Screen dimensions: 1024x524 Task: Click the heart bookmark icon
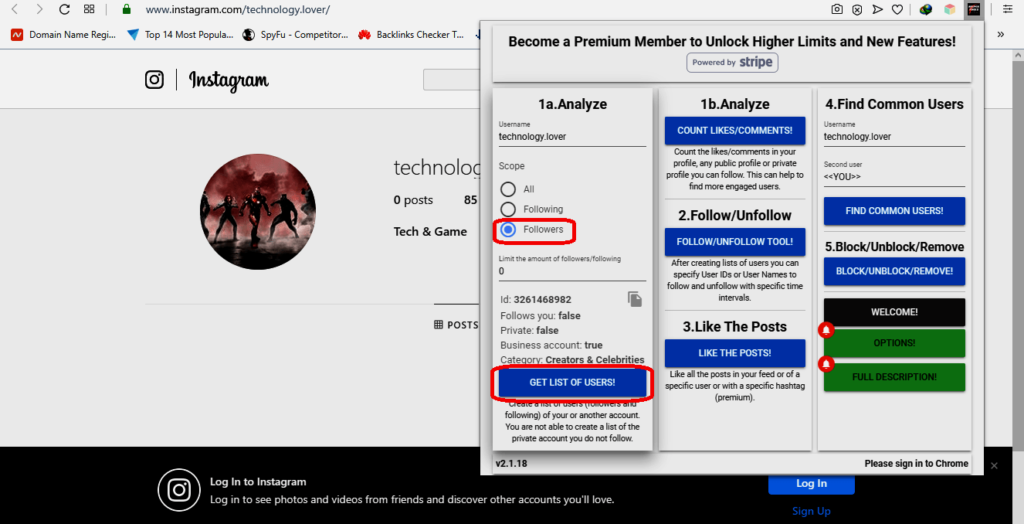pyautogui.click(x=897, y=9)
